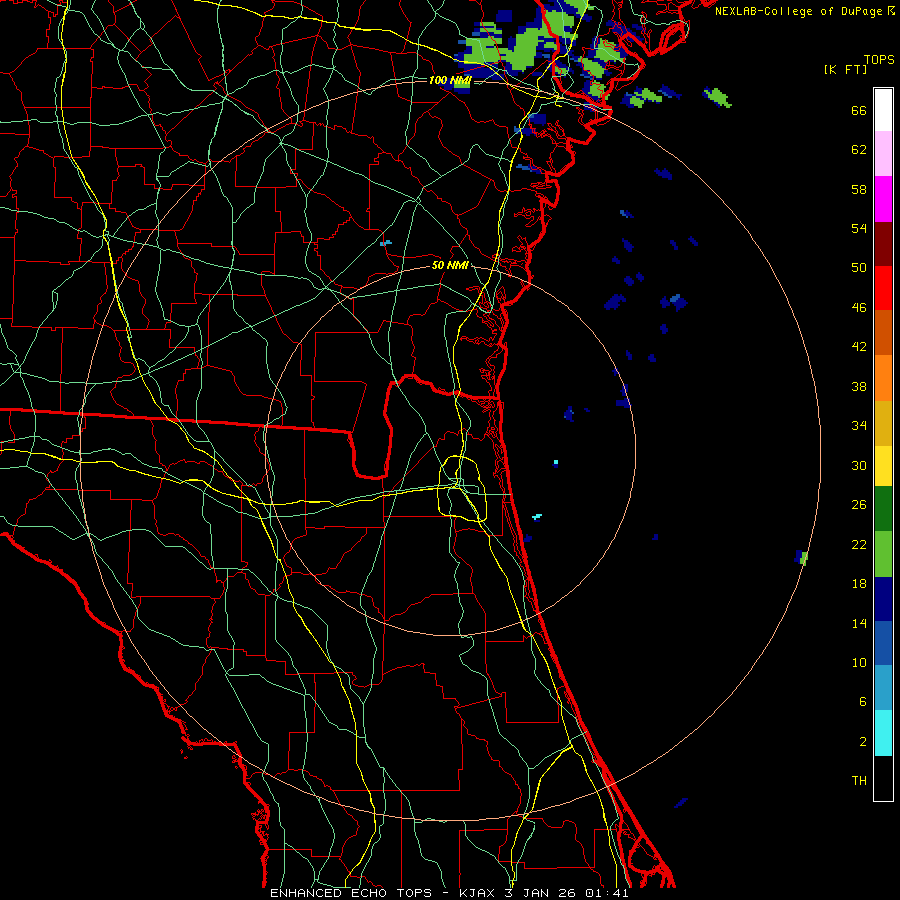
Task: Click the legend value 10
Action: click(x=859, y=663)
